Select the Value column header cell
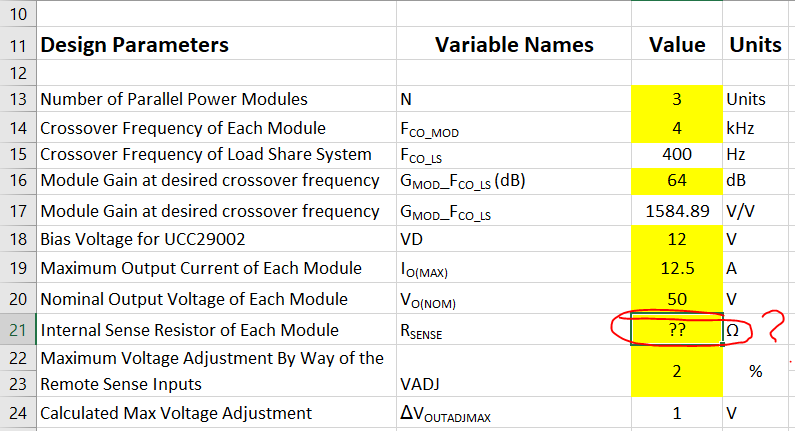 pyautogui.click(x=676, y=45)
